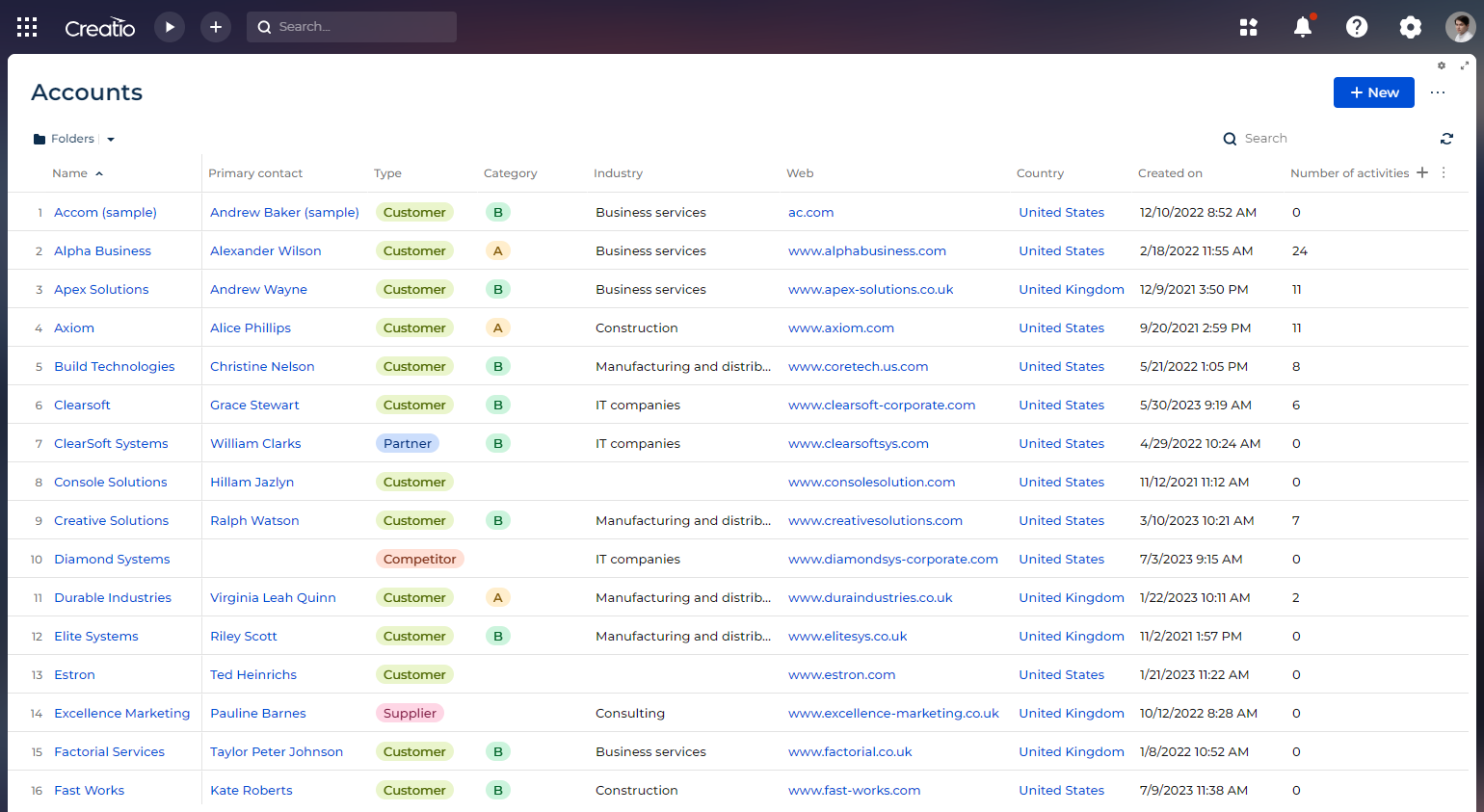This screenshot has height=812, width=1484.
Task: Open the Alpha Business account
Action: coord(102,250)
